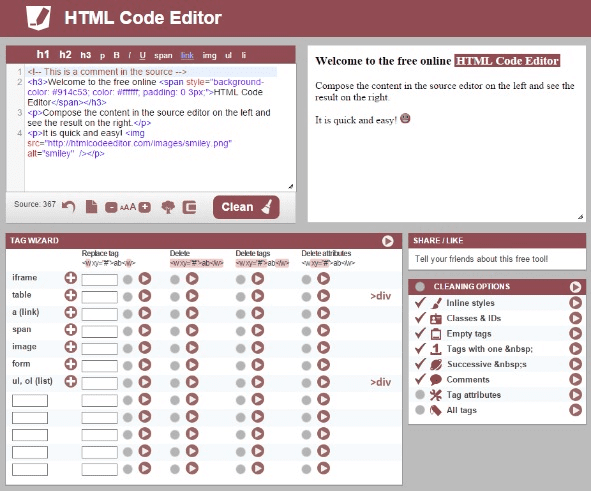591x491 pixels.
Task: Run form Replace tag play button
Action: tap(145, 365)
